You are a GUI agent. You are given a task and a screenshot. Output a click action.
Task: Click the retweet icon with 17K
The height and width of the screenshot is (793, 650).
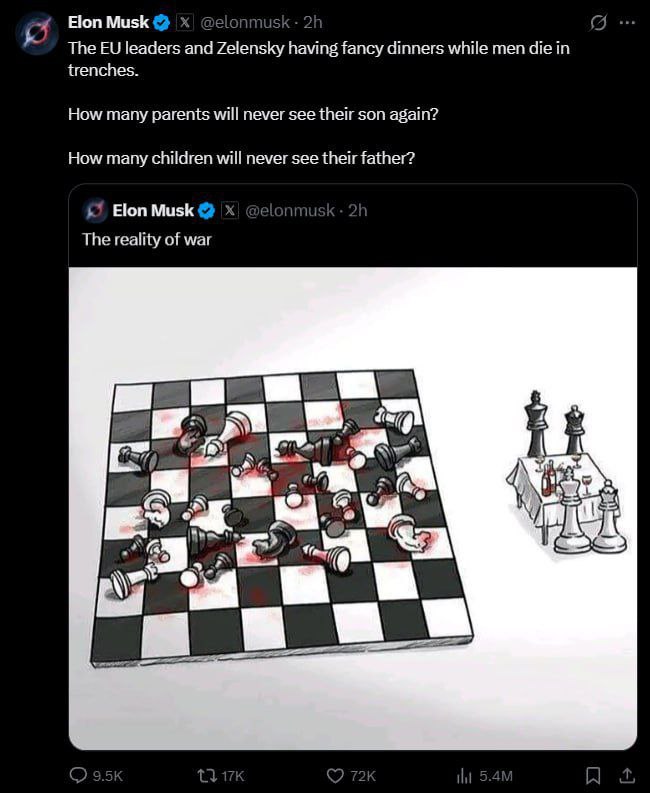(206, 775)
